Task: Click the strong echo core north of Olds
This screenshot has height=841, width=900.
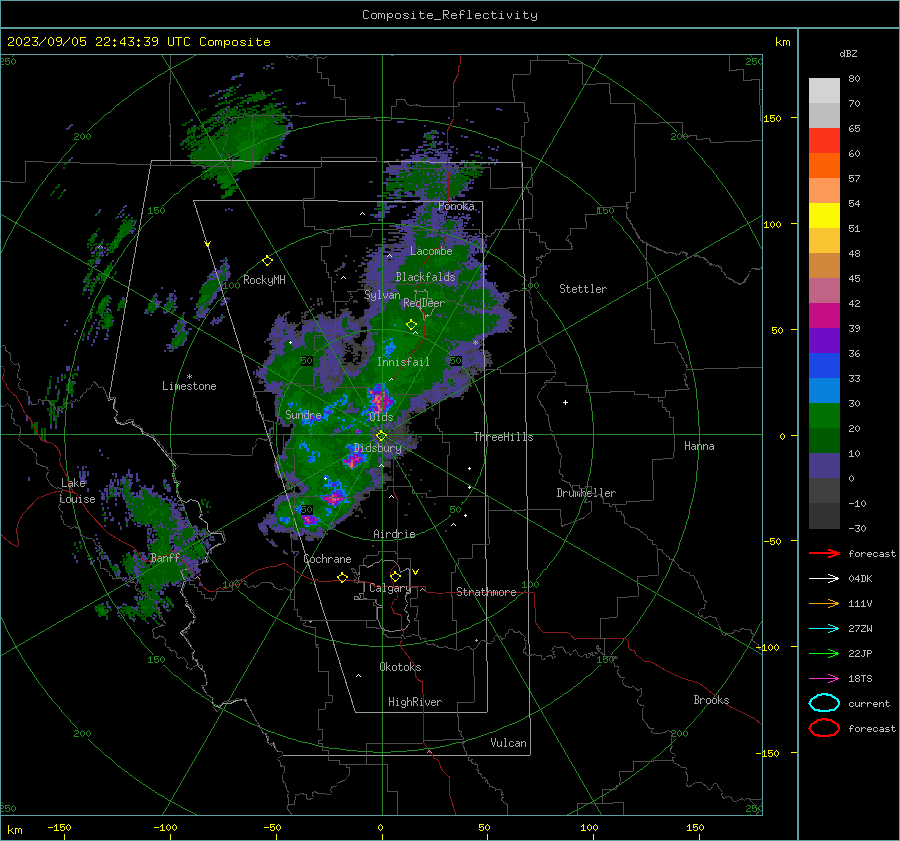Action: coord(379,400)
